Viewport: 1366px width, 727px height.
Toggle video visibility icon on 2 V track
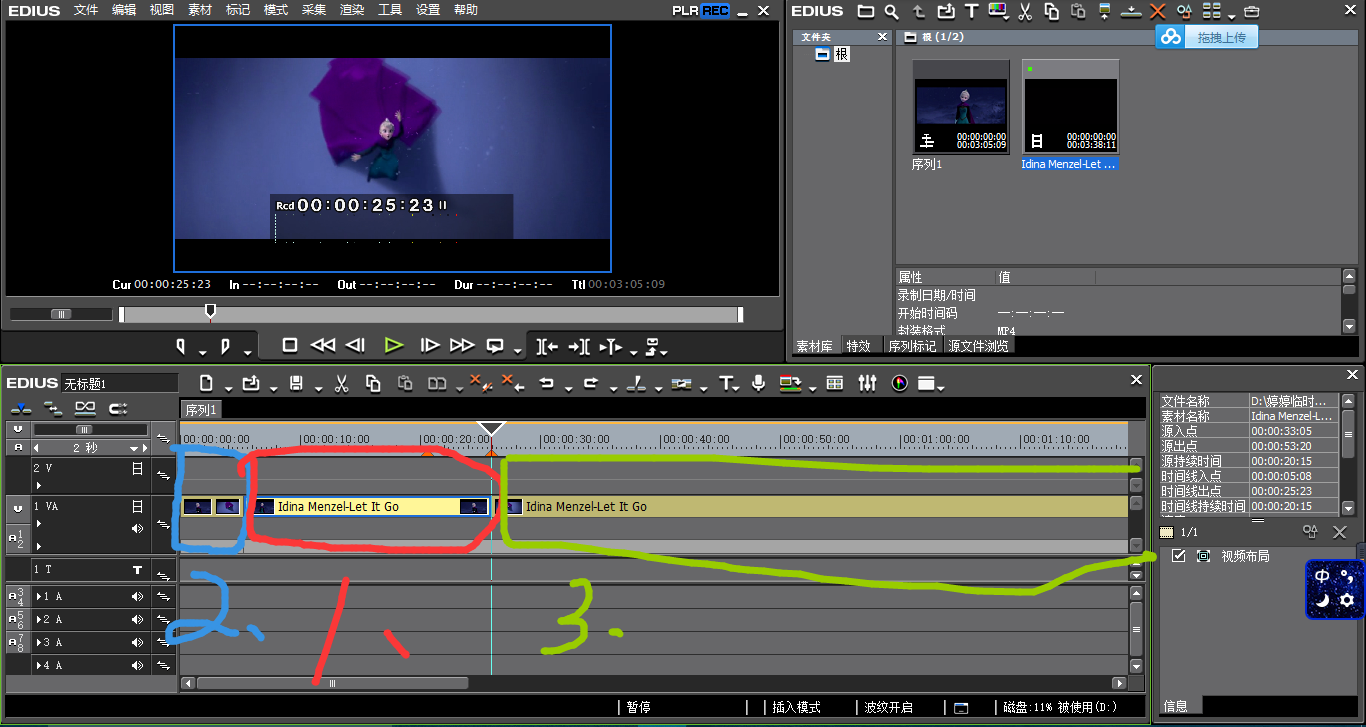(x=138, y=467)
